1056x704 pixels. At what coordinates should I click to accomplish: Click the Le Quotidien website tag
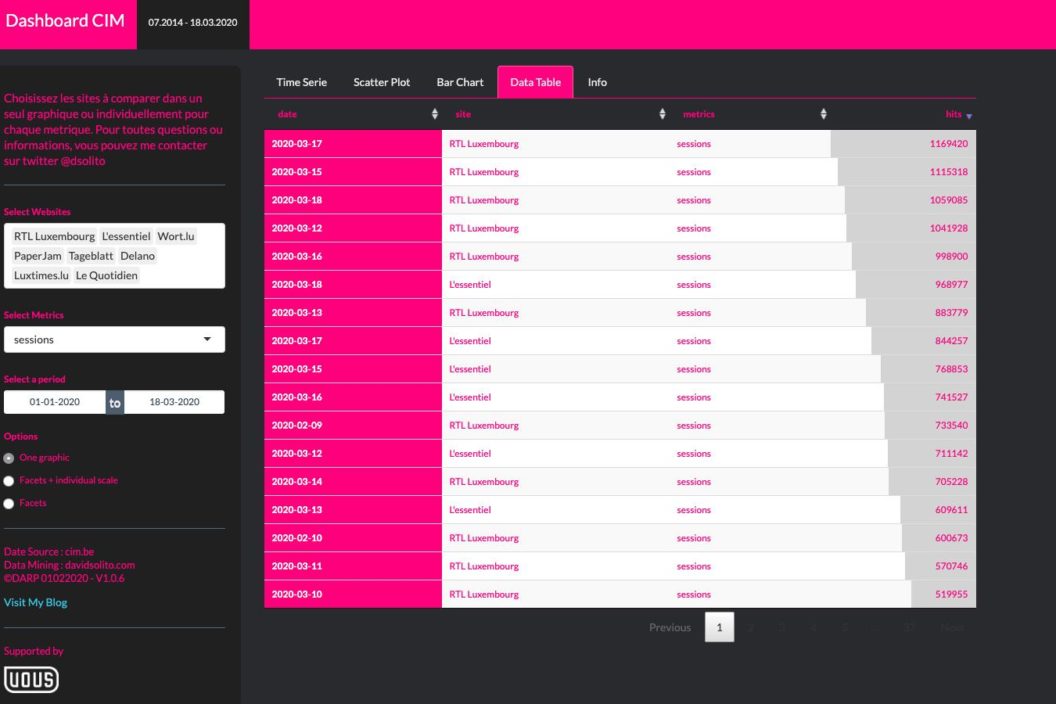click(x=107, y=275)
